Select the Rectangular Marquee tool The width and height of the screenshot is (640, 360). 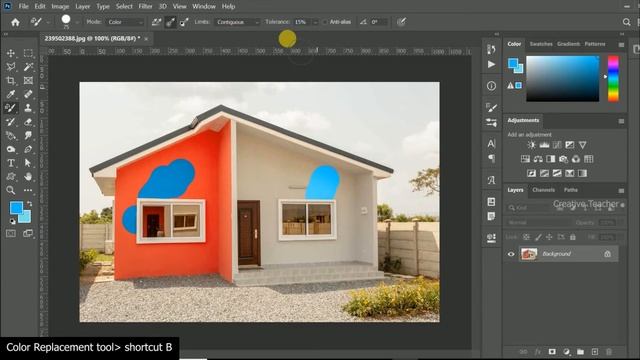28,53
